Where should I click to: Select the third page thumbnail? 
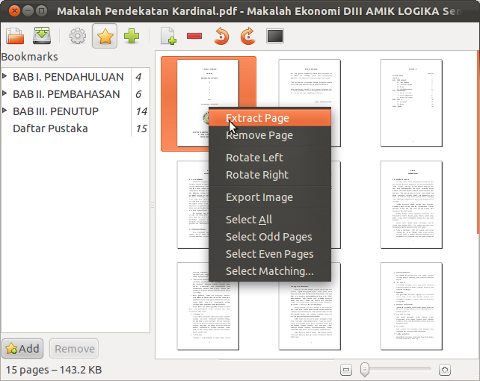(x=411, y=103)
